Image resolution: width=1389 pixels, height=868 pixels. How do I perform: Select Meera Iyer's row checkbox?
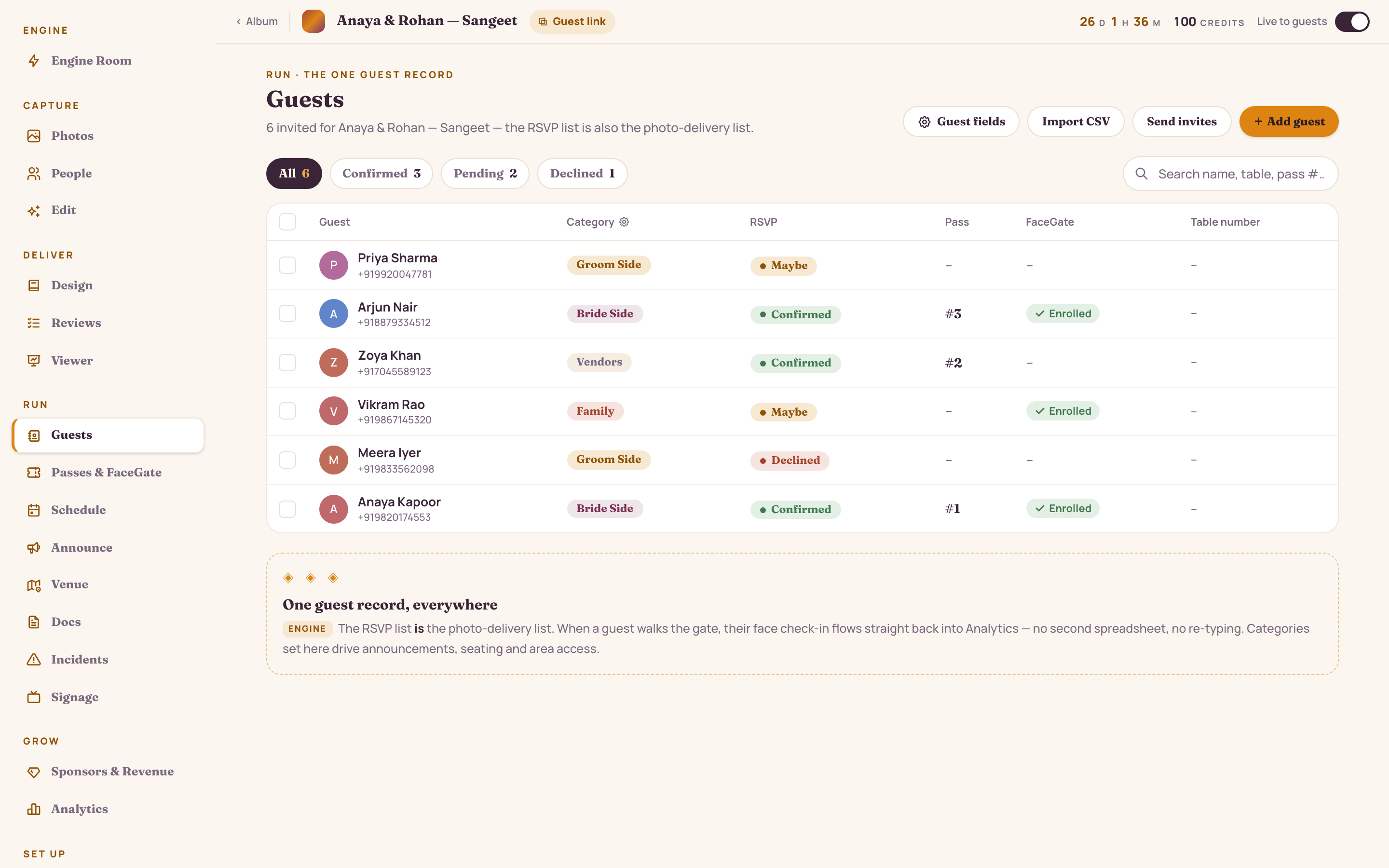click(287, 460)
